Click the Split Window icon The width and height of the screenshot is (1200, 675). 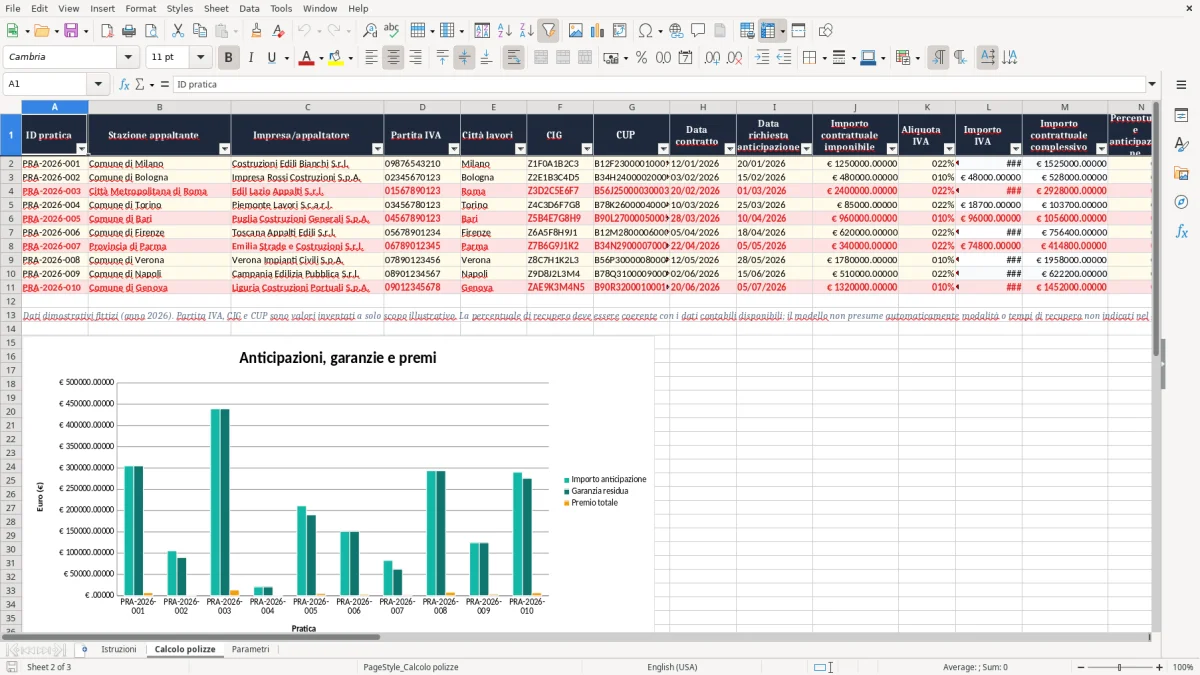point(799,31)
